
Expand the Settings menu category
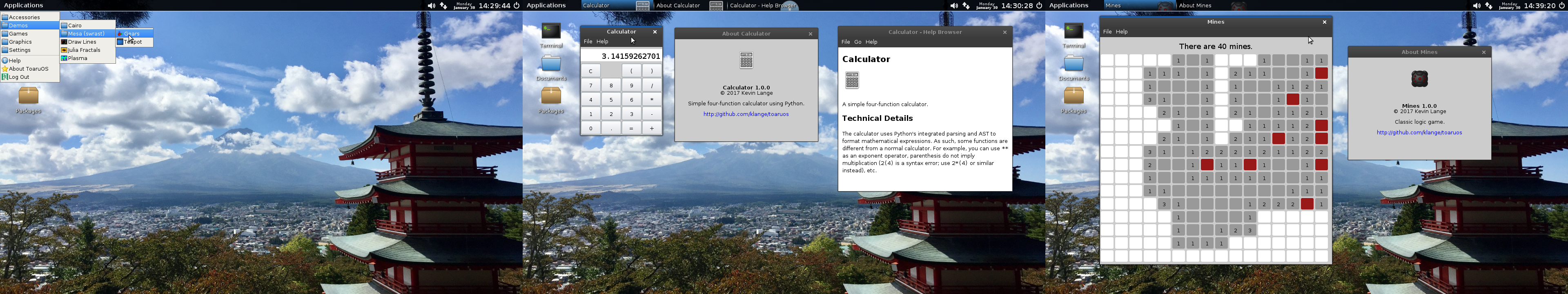click(x=30, y=50)
